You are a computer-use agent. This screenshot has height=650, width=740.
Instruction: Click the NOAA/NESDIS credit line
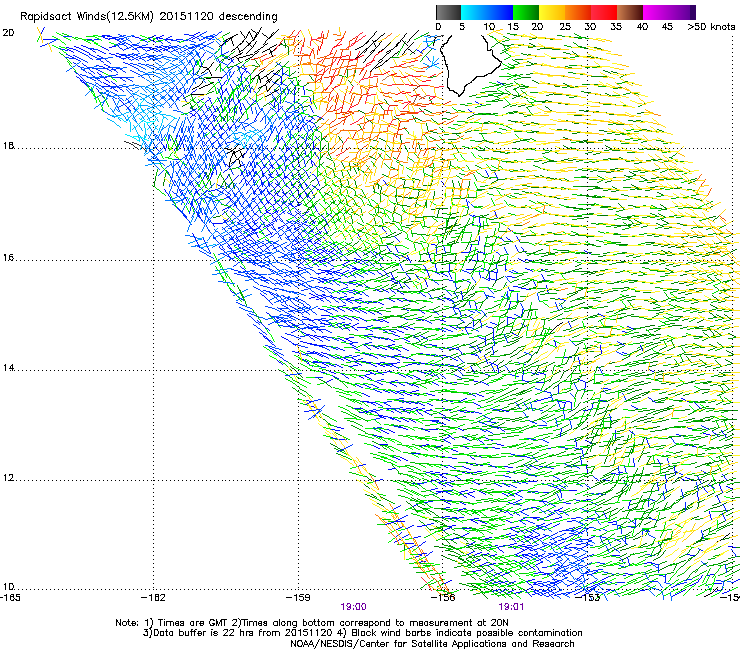click(x=432, y=644)
